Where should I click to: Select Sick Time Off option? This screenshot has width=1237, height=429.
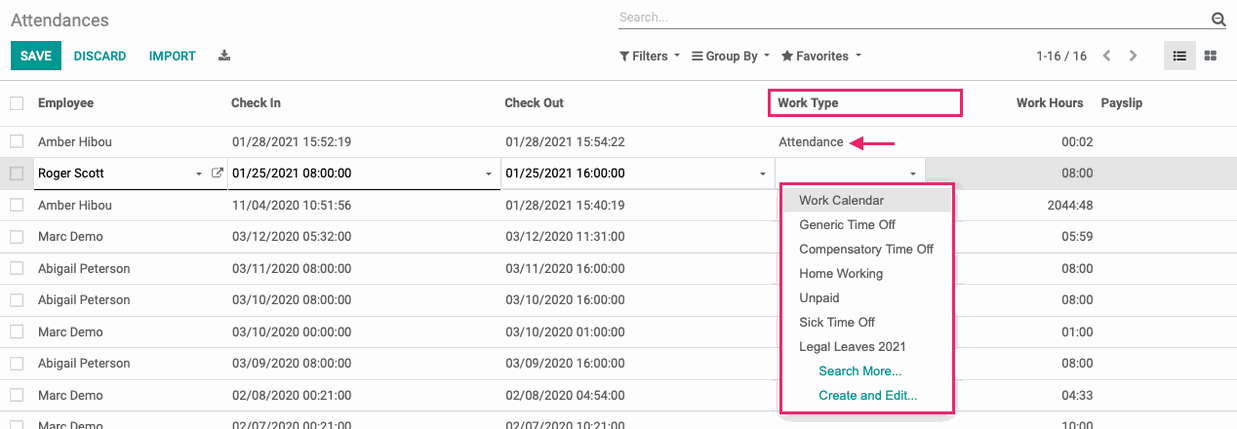point(837,322)
